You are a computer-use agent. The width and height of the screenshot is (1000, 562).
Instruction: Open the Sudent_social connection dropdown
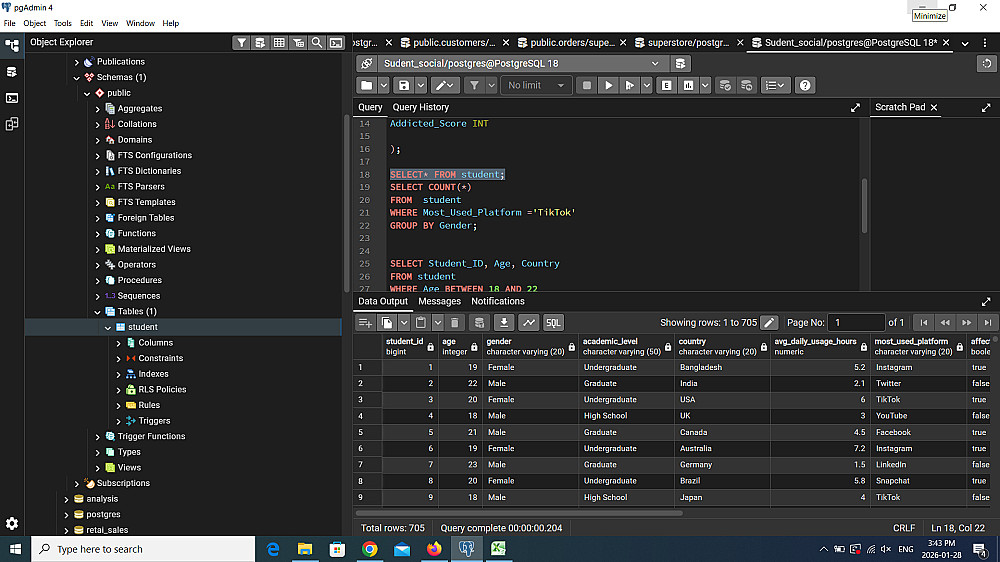[x=520, y=63]
